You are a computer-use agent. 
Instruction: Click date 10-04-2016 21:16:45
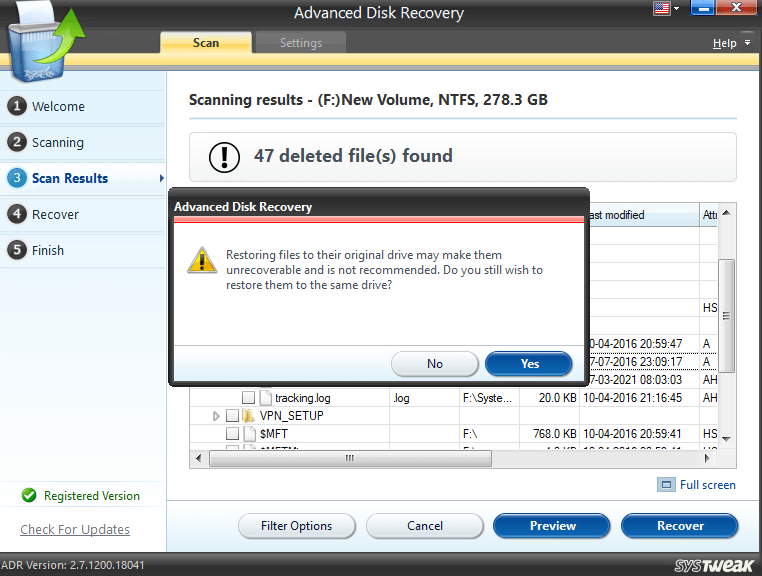[x=632, y=398]
